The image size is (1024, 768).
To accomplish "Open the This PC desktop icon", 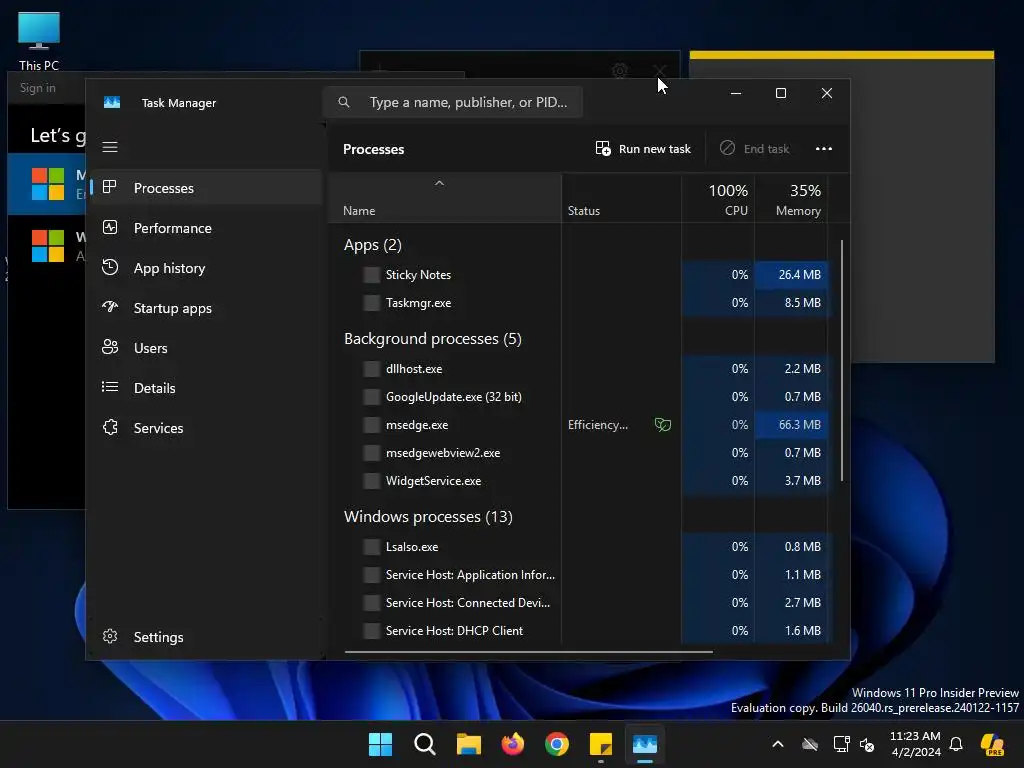I will click(x=39, y=41).
